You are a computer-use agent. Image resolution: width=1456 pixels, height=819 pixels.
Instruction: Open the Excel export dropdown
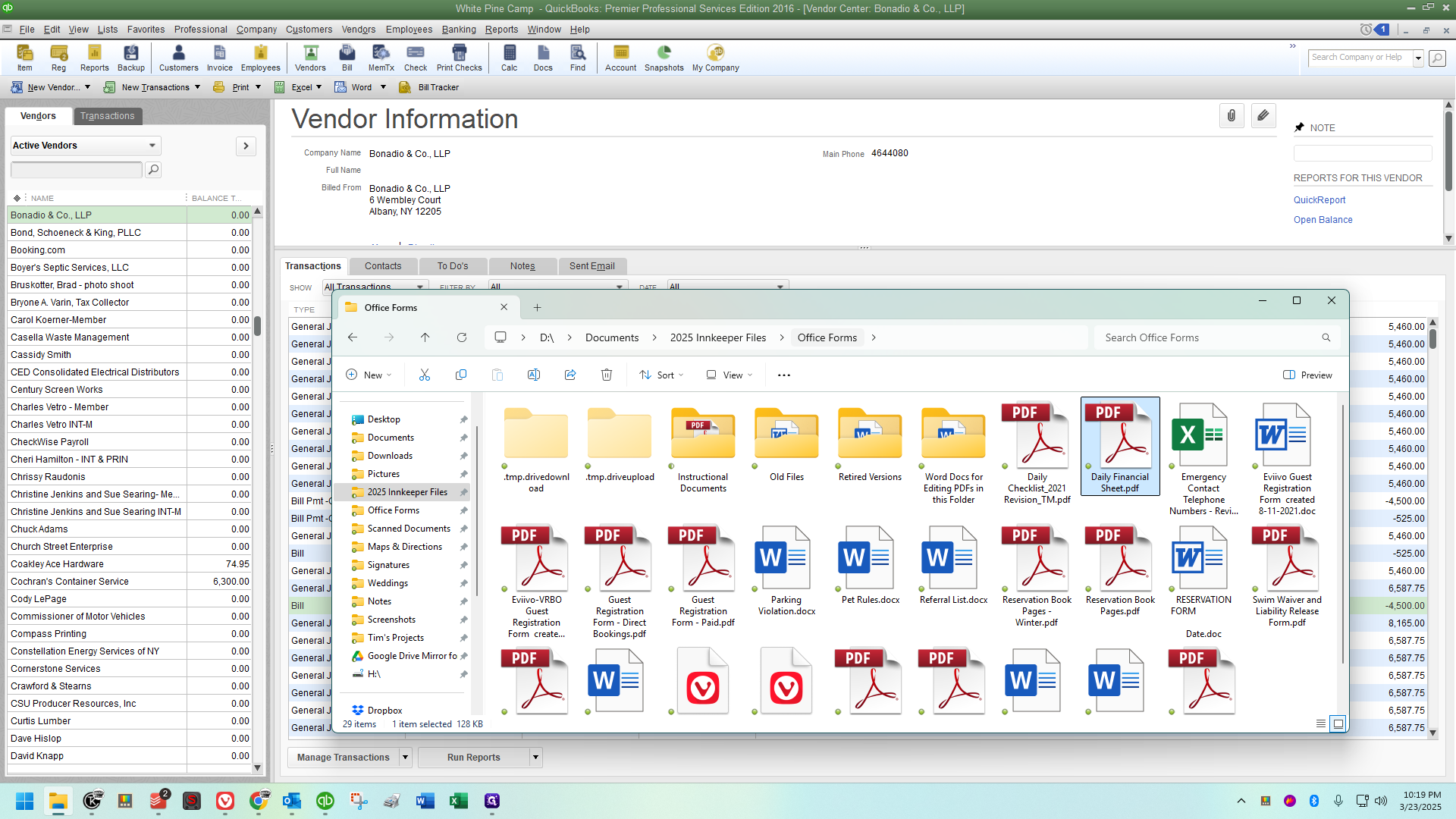click(318, 87)
